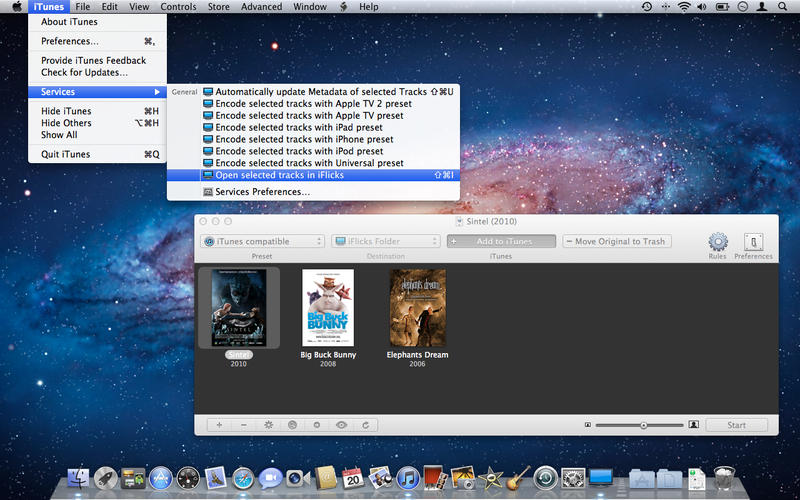Image resolution: width=800 pixels, height=500 pixels.
Task: Toggle the Move Original to Trash option
Action: point(616,241)
